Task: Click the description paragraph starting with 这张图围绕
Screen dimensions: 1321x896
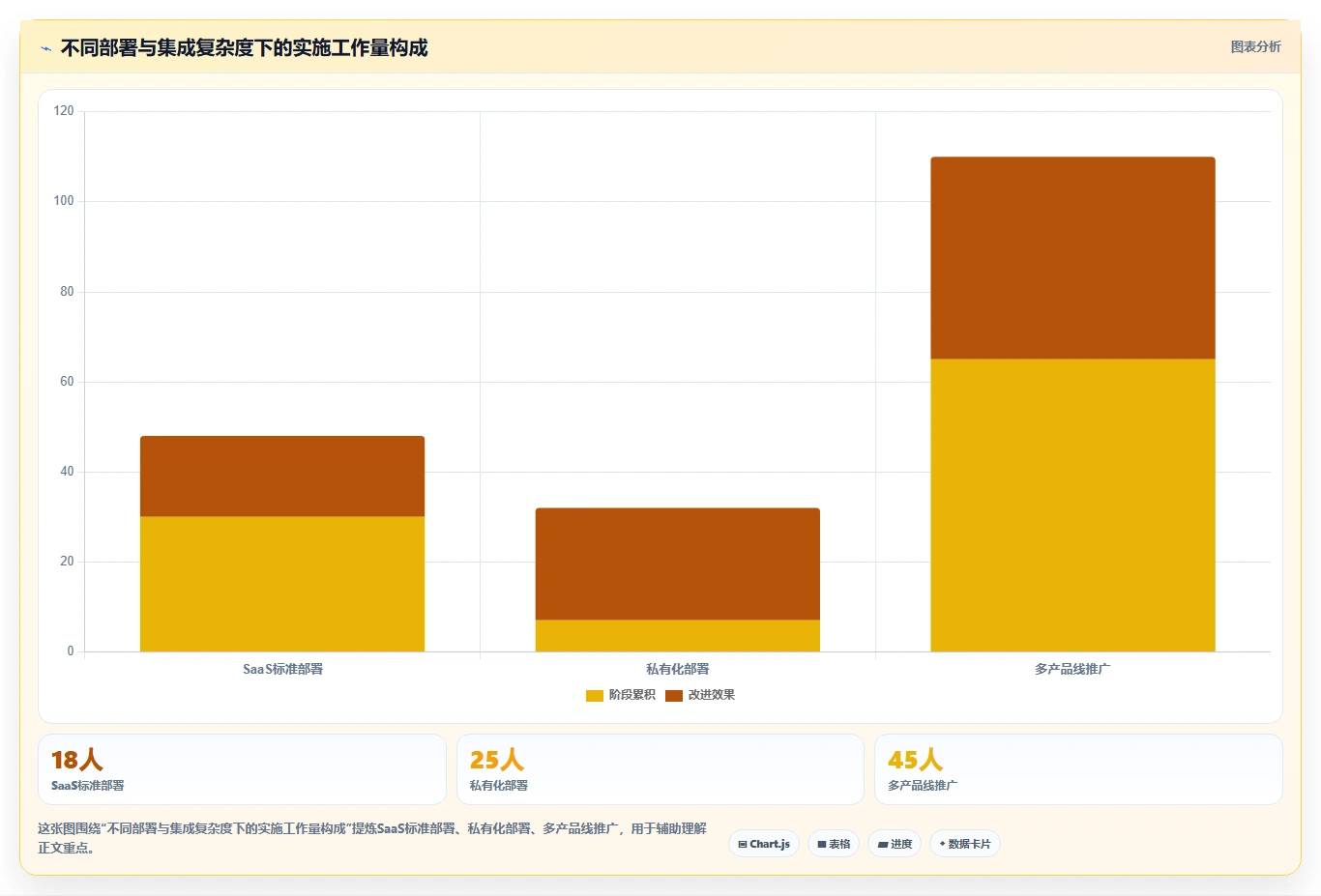Action: (372, 838)
